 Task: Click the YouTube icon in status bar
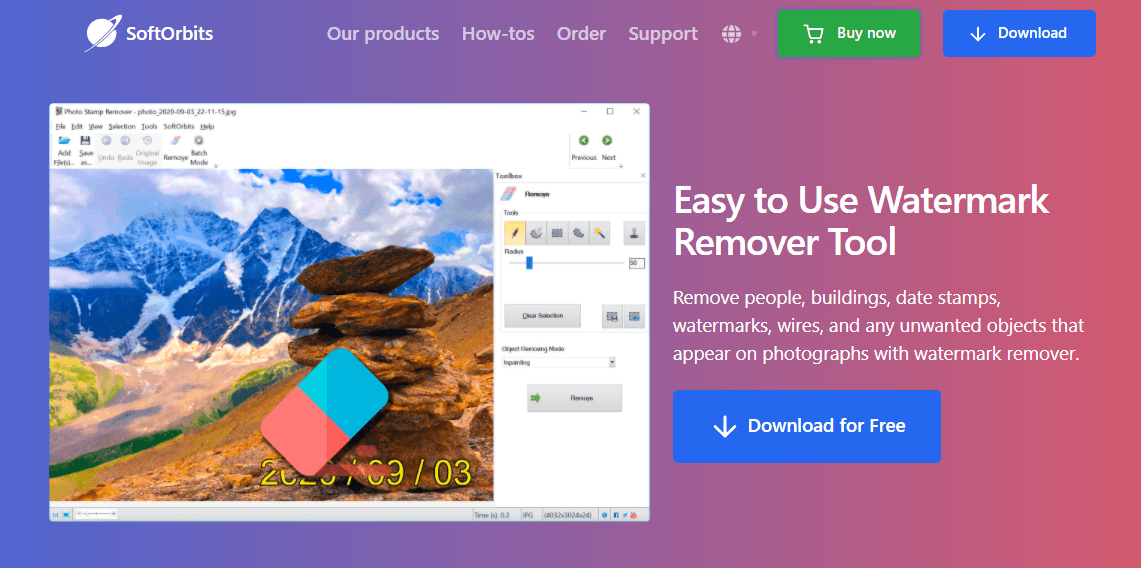pos(633,515)
